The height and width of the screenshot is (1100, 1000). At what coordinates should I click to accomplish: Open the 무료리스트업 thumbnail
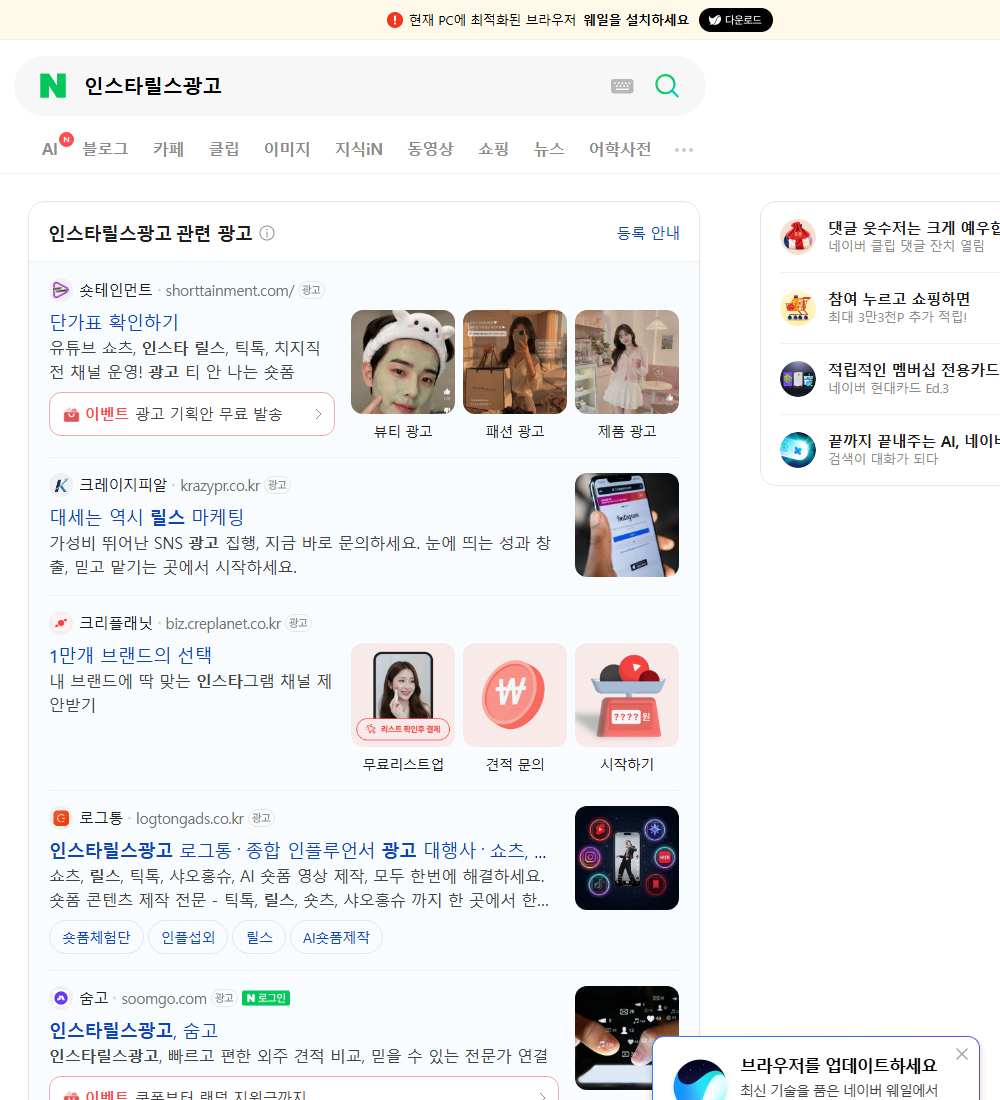point(403,695)
